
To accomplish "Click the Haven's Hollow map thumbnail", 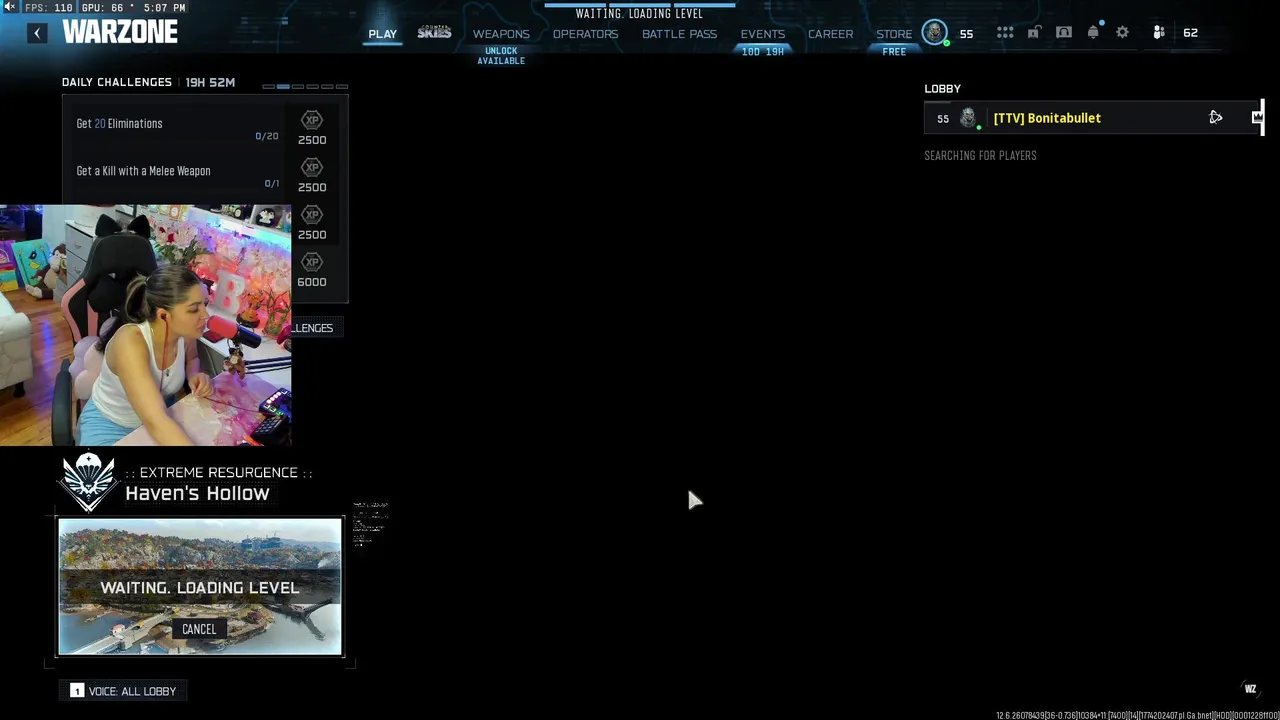I will [x=200, y=587].
